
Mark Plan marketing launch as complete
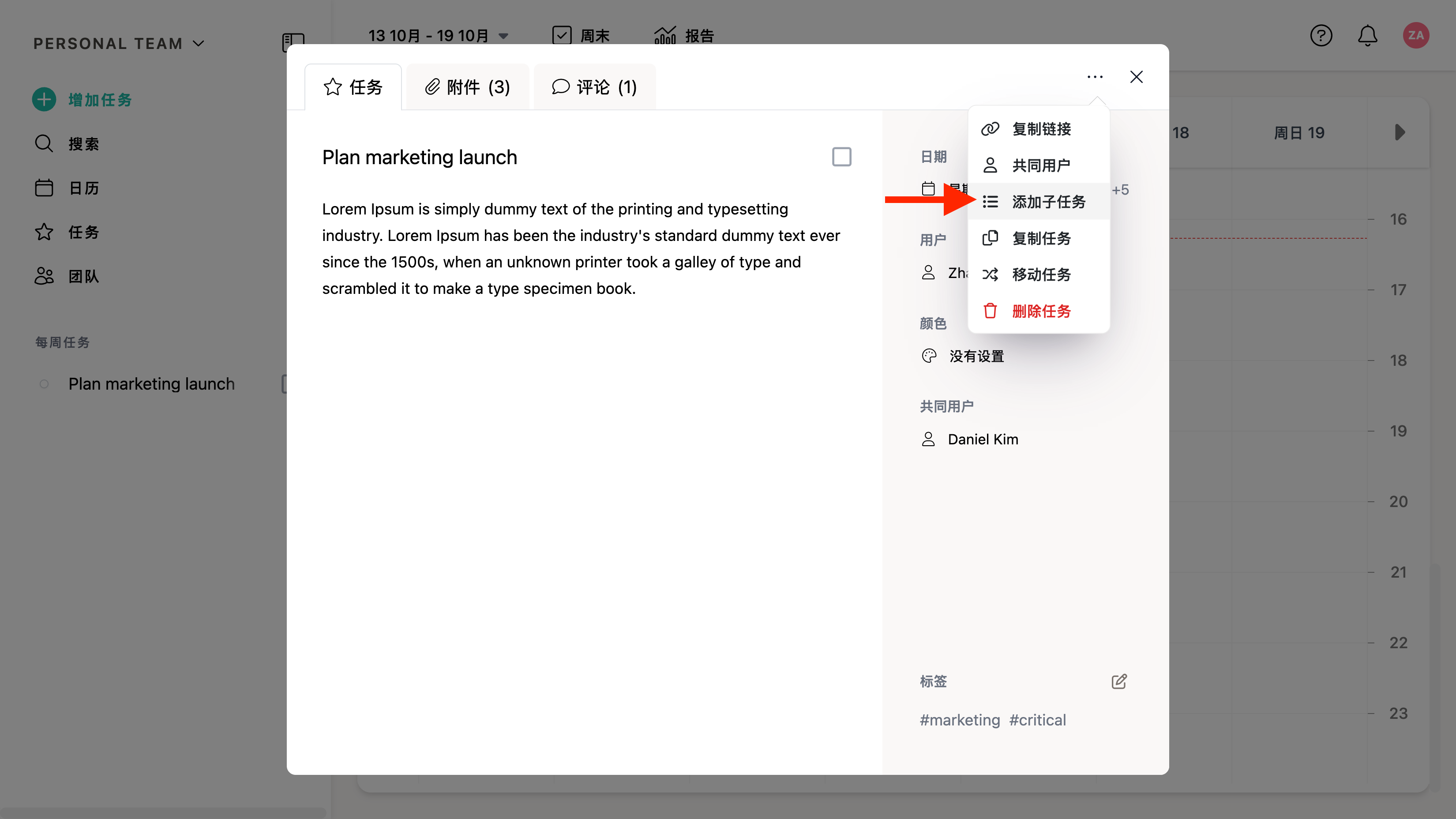click(x=841, y=157)
